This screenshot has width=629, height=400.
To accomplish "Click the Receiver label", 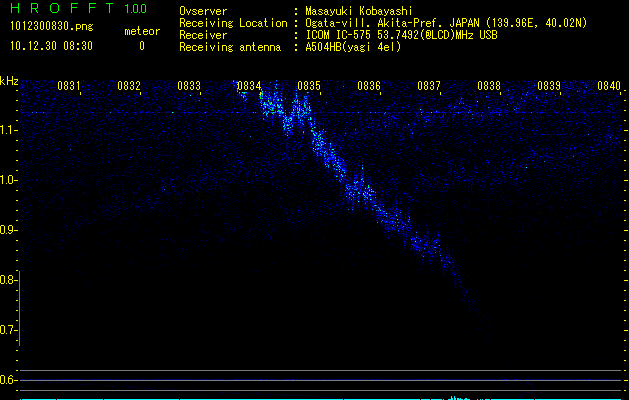I will tap(203, 35).
